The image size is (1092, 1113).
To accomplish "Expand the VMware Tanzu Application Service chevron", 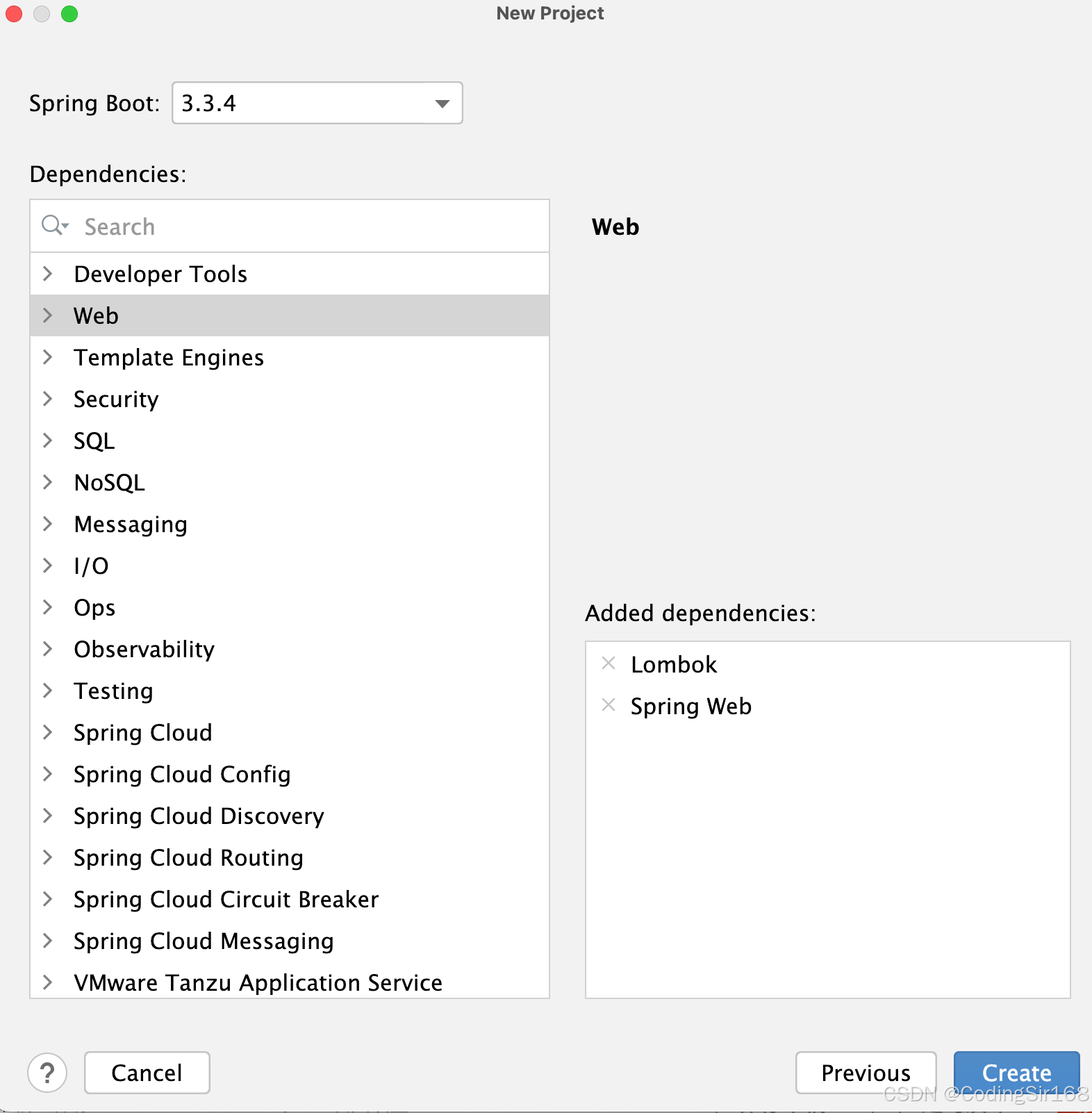I will 48,982.
